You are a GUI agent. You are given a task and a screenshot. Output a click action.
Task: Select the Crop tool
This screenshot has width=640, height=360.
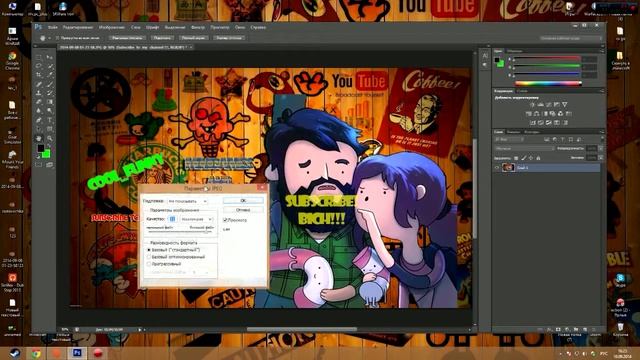[39, 75]
